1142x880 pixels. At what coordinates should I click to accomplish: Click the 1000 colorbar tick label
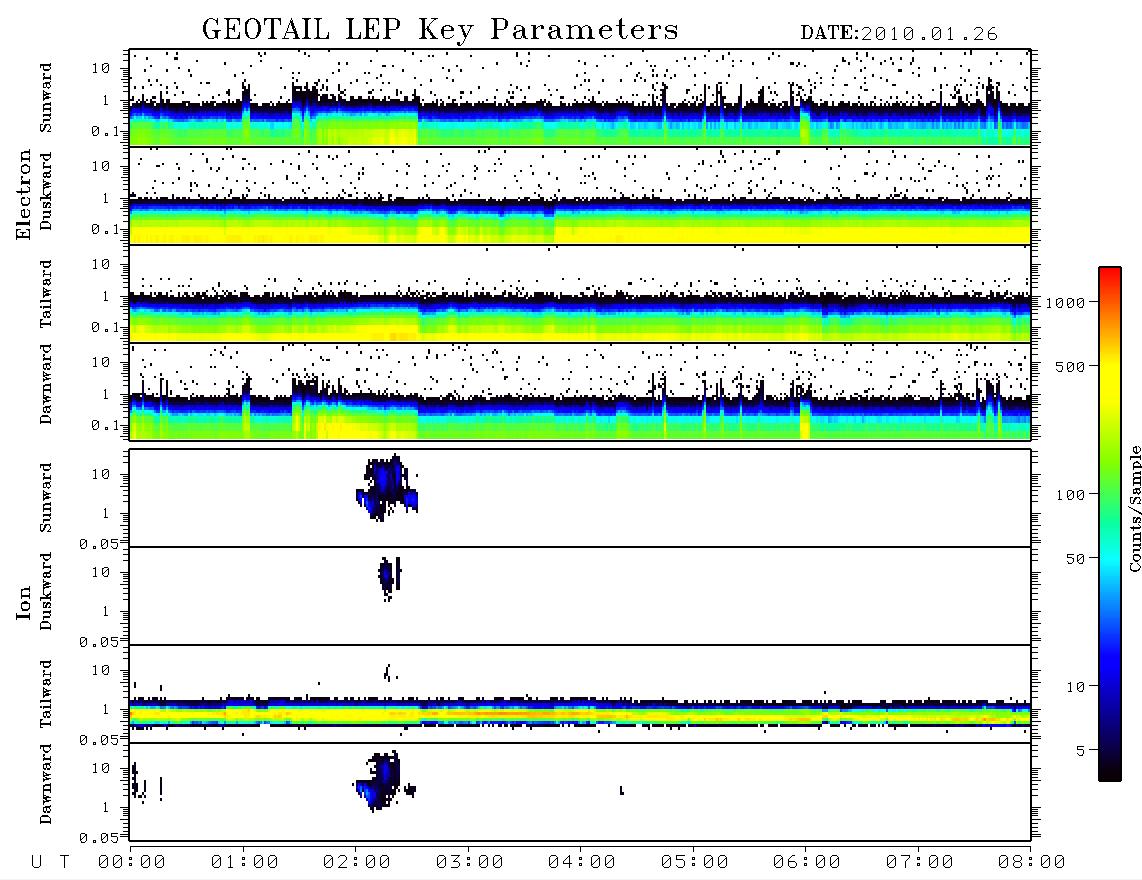click(1066, 303)
